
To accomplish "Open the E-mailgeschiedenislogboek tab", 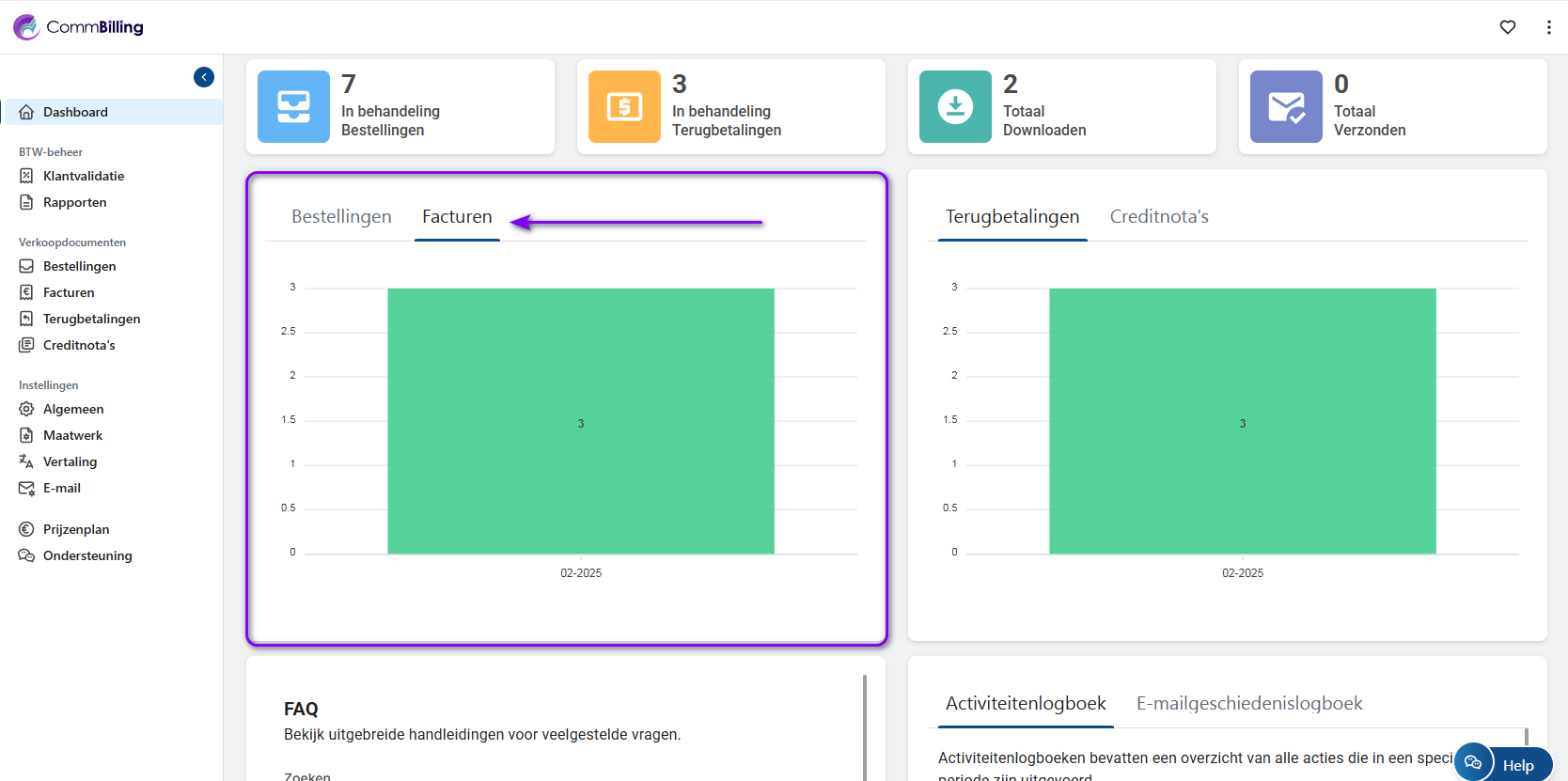I will [x=1248, y=704].
